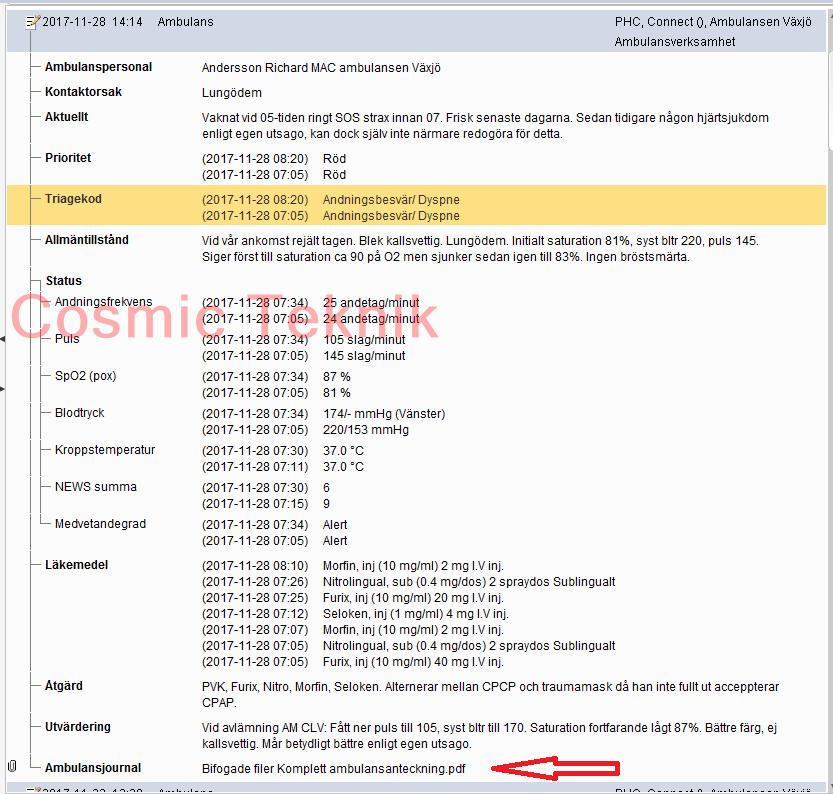The height and width of the screenshot is (794, 833).
Task: Select the Medvetandegrad status item
Action: tap(100, 524)
